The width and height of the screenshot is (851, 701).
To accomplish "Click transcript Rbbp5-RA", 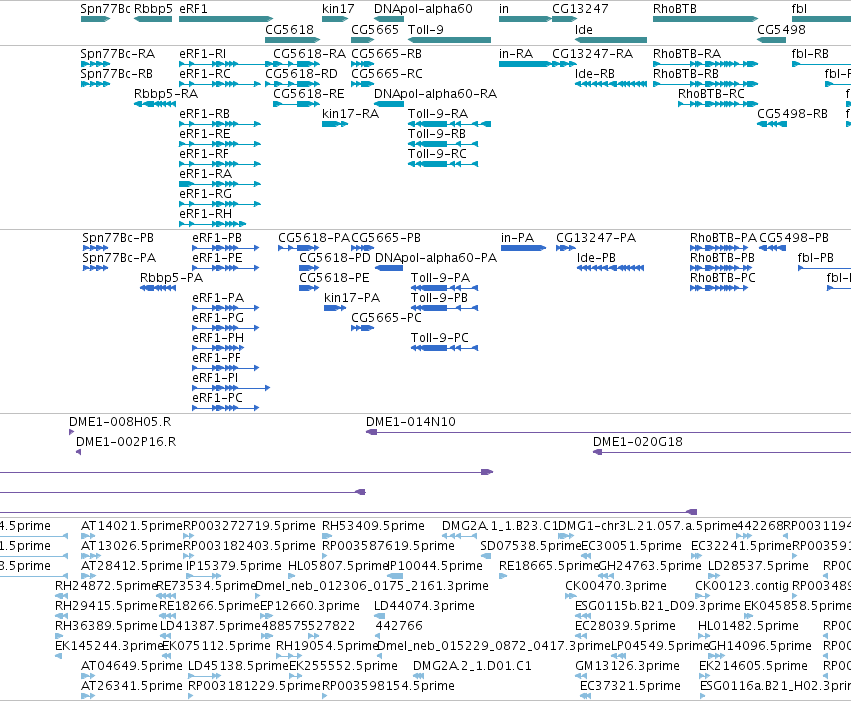I will (x=166, y=94).
